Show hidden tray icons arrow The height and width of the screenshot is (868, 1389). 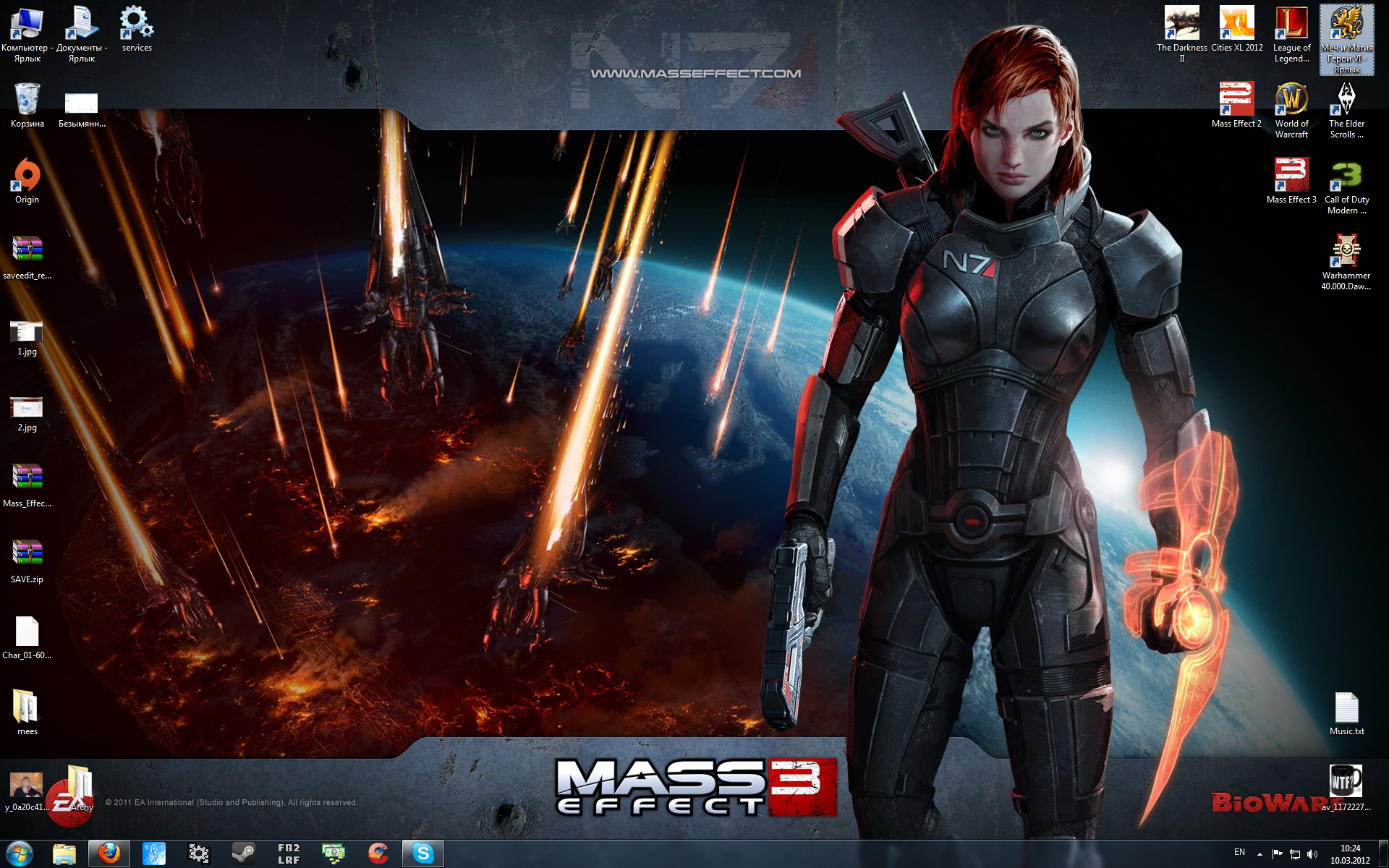(1260, 854)
